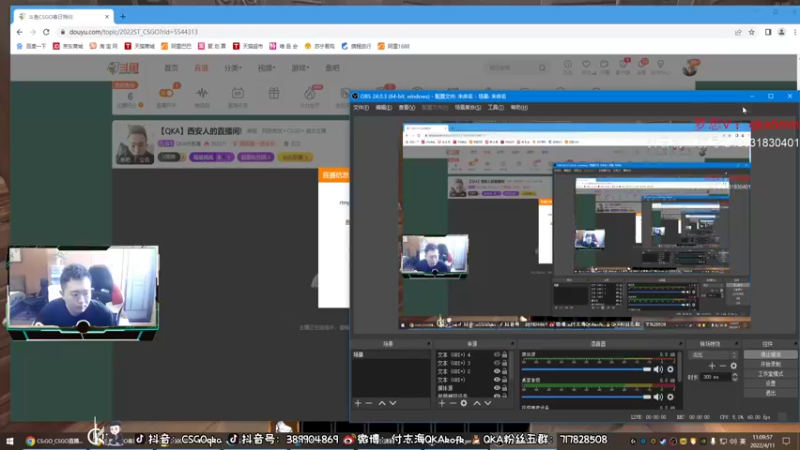
Task: Open settings gear of first mixer channel
Action: 670,369
